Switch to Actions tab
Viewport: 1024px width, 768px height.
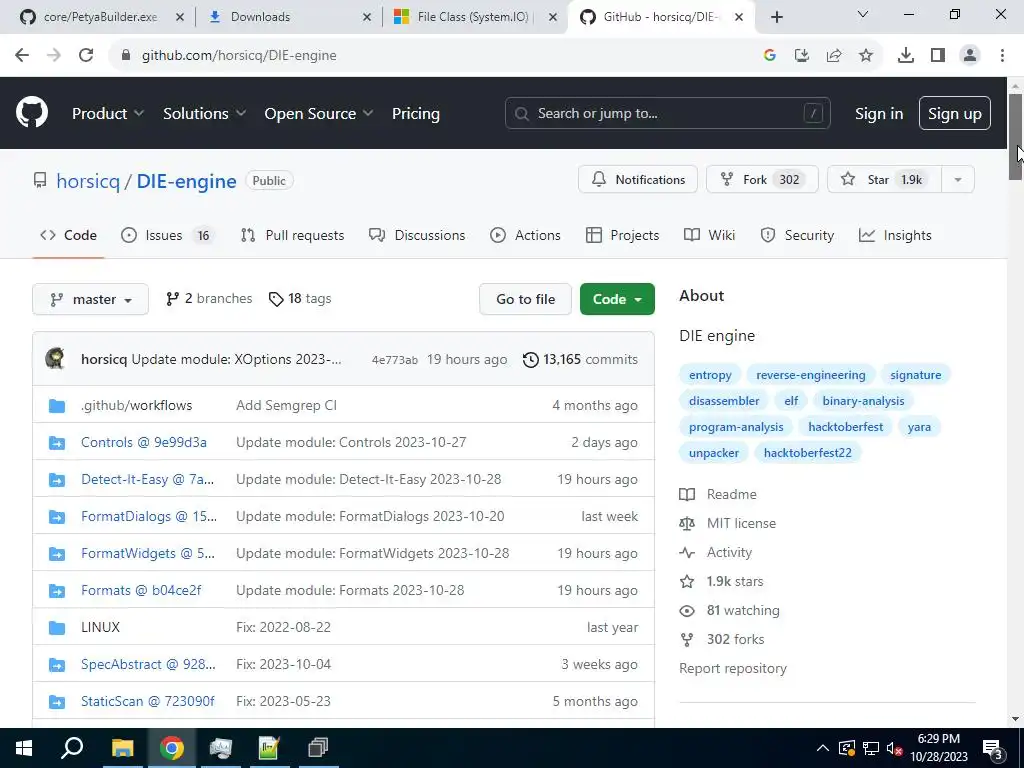(525, 235)
